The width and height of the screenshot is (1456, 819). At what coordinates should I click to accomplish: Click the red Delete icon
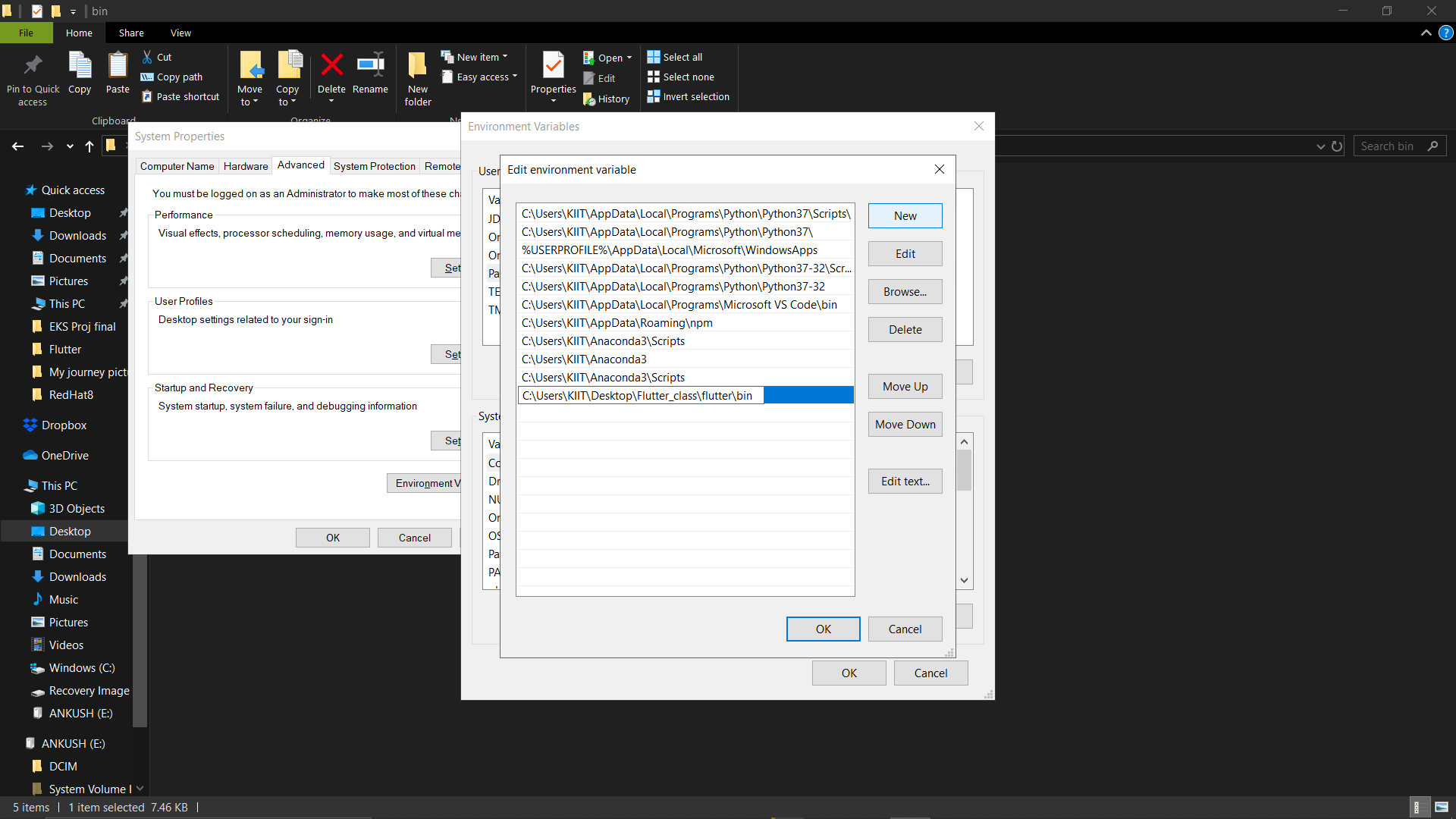331,66
